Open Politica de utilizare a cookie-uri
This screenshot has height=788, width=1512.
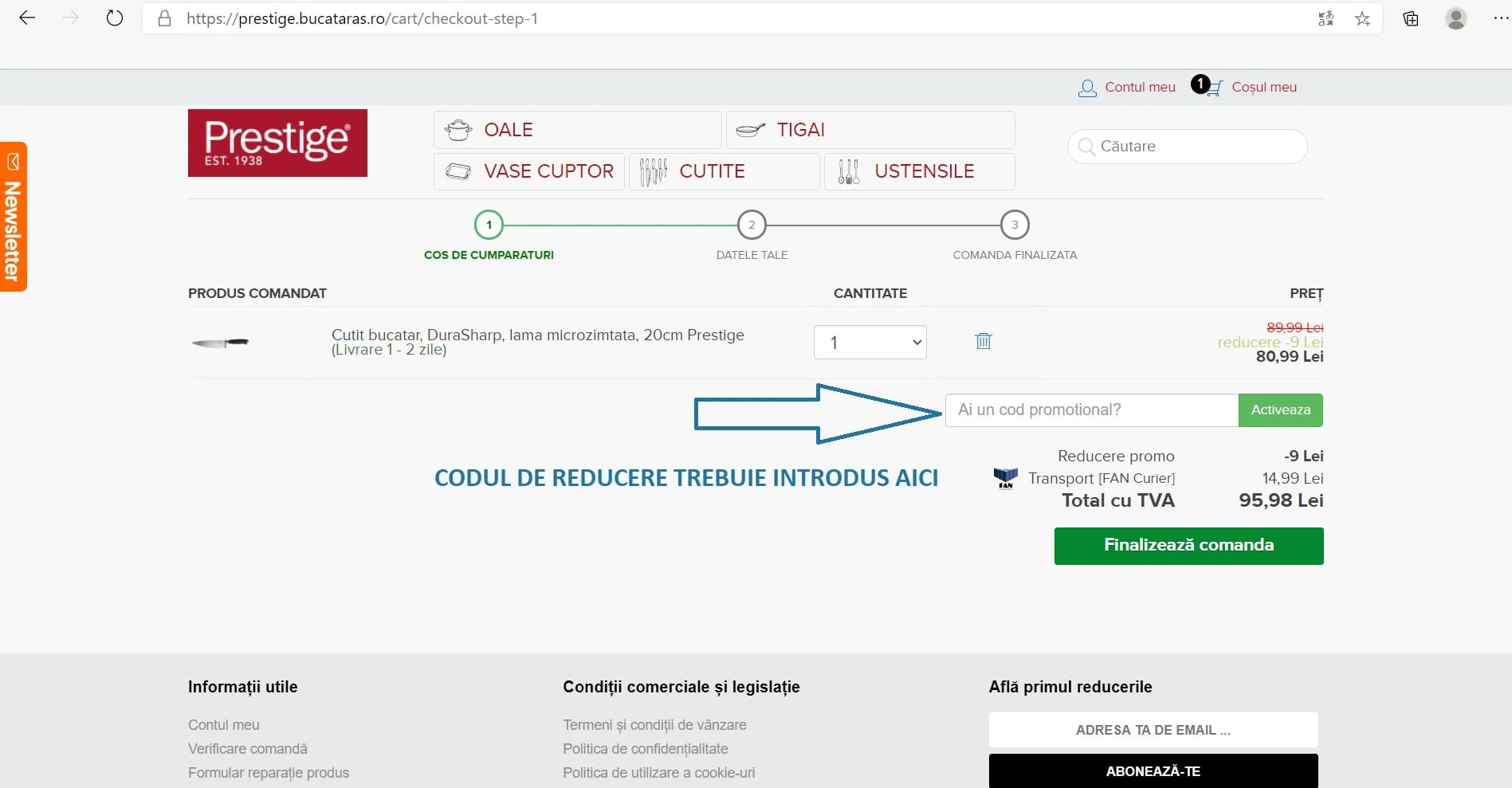(x=658, y=773)
